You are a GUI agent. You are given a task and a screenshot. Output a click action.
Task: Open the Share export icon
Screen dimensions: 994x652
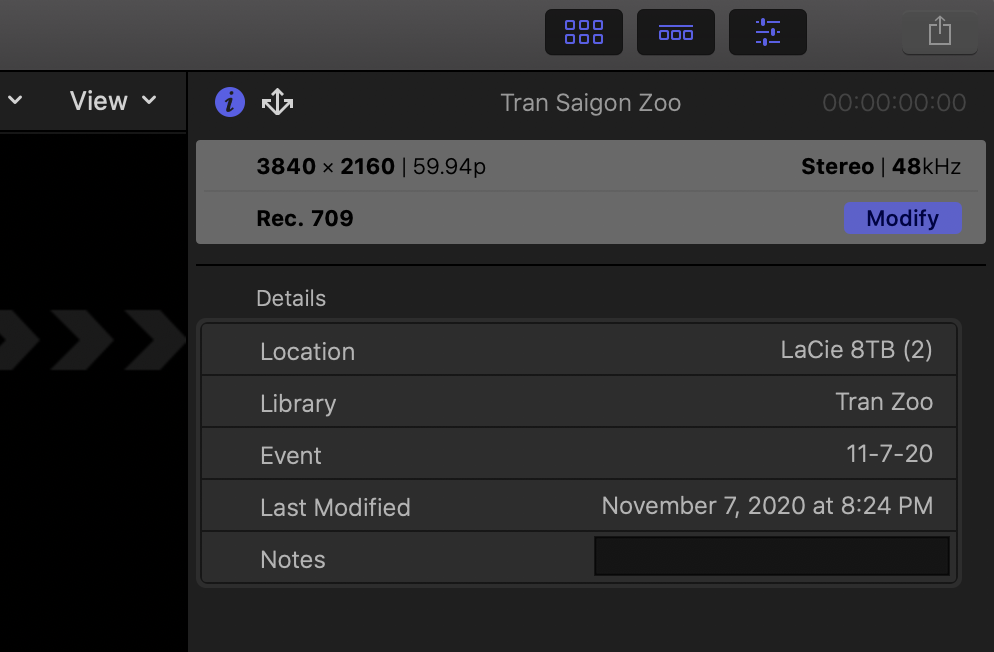pyautogui.click(x=939, y=32)
